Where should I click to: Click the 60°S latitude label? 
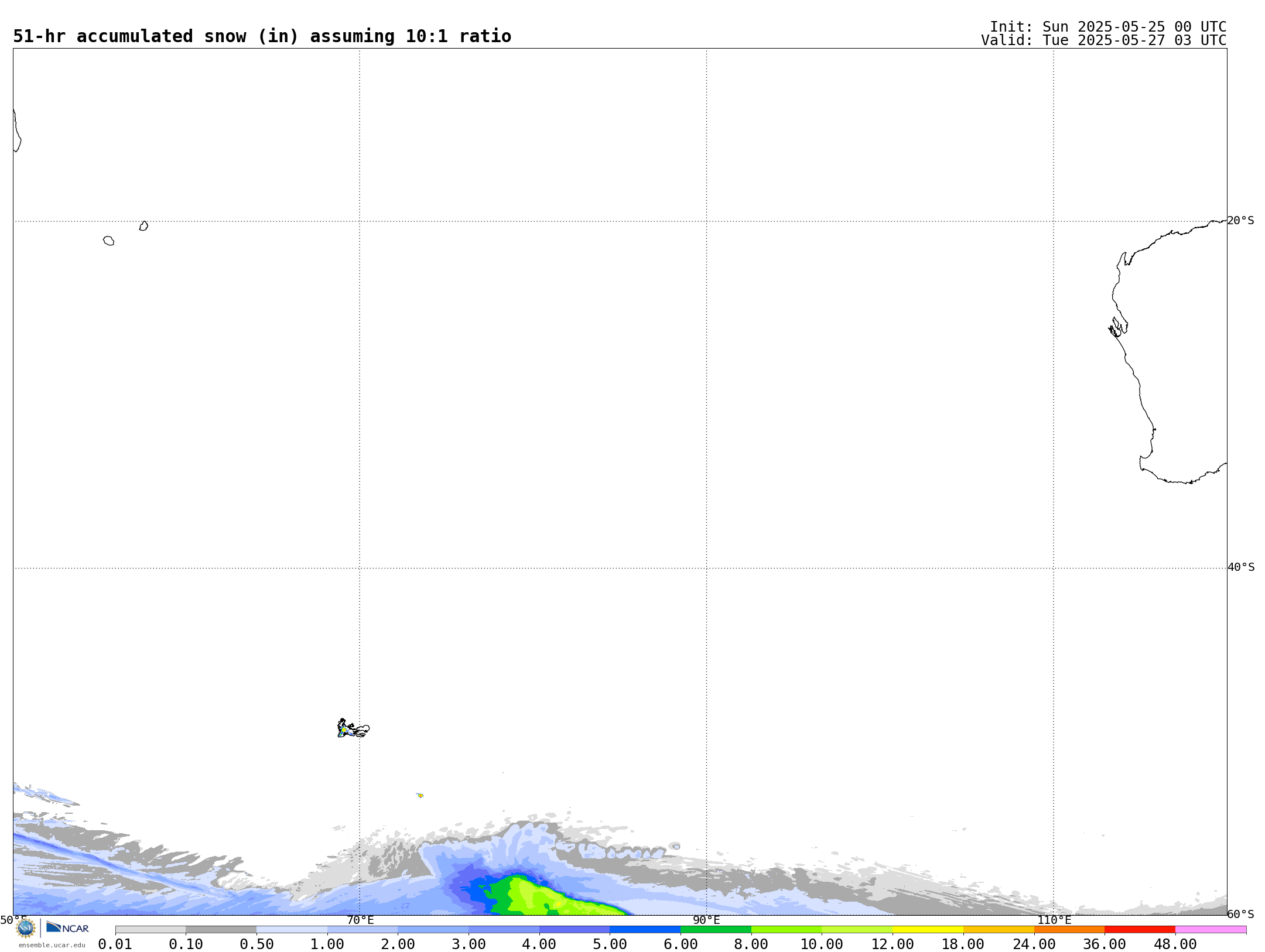[x=1240, y=914]
